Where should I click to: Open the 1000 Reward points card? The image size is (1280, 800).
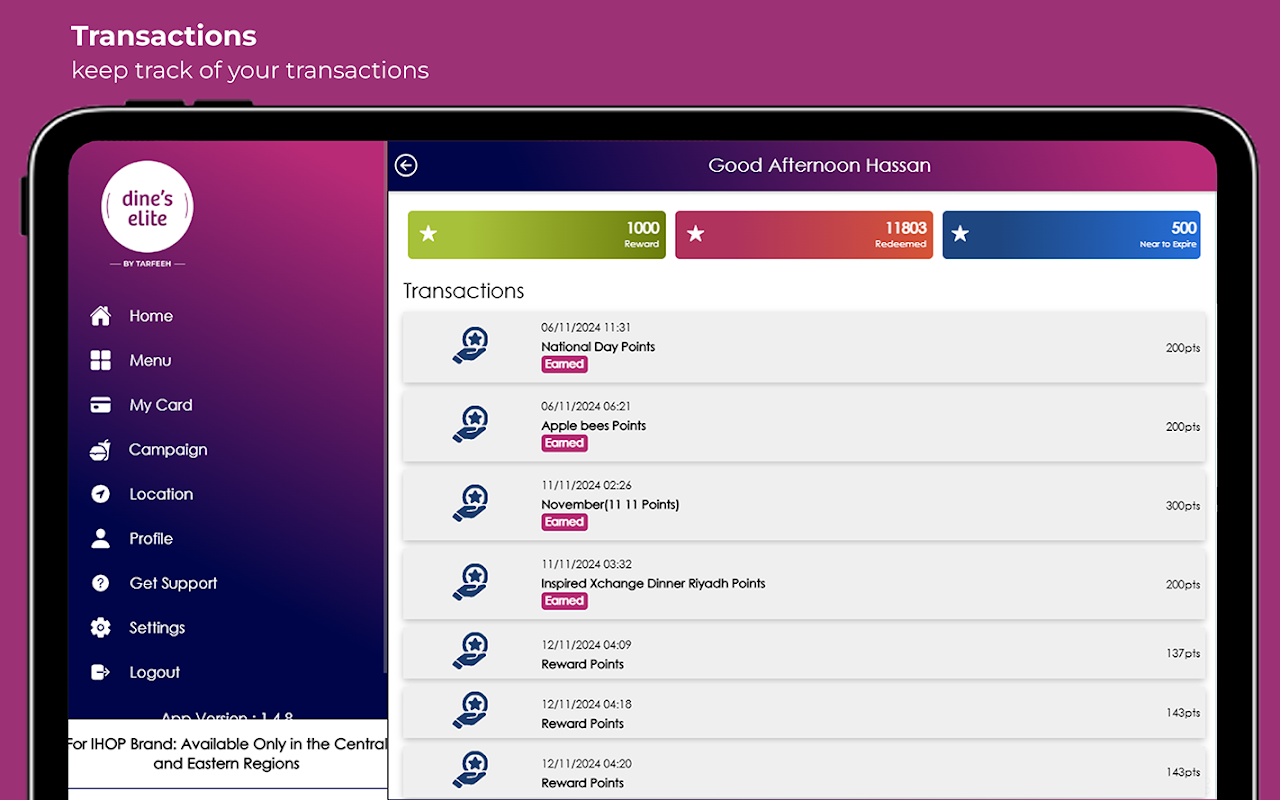[537, 235]
